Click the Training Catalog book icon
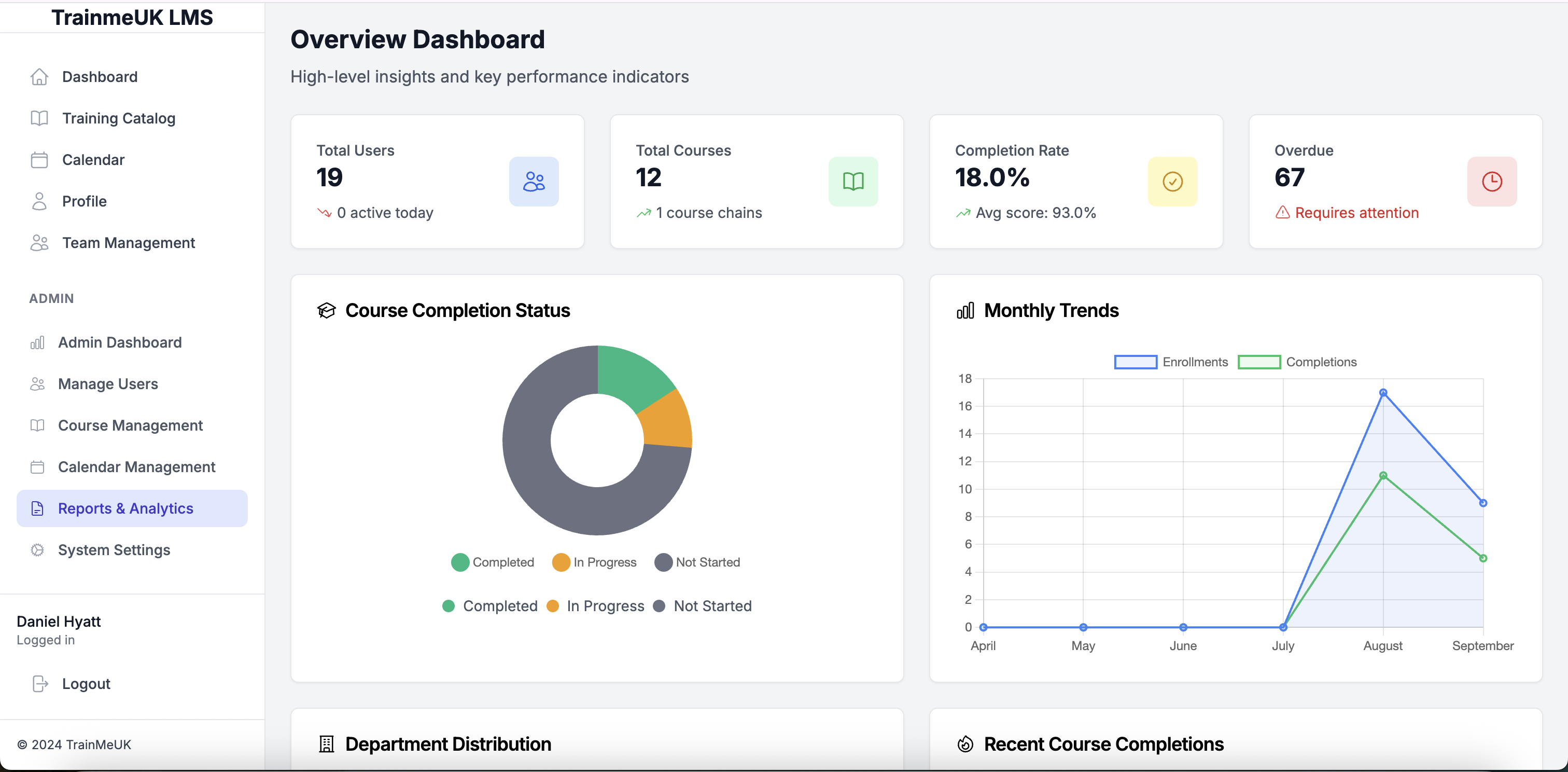 [39, 118]
